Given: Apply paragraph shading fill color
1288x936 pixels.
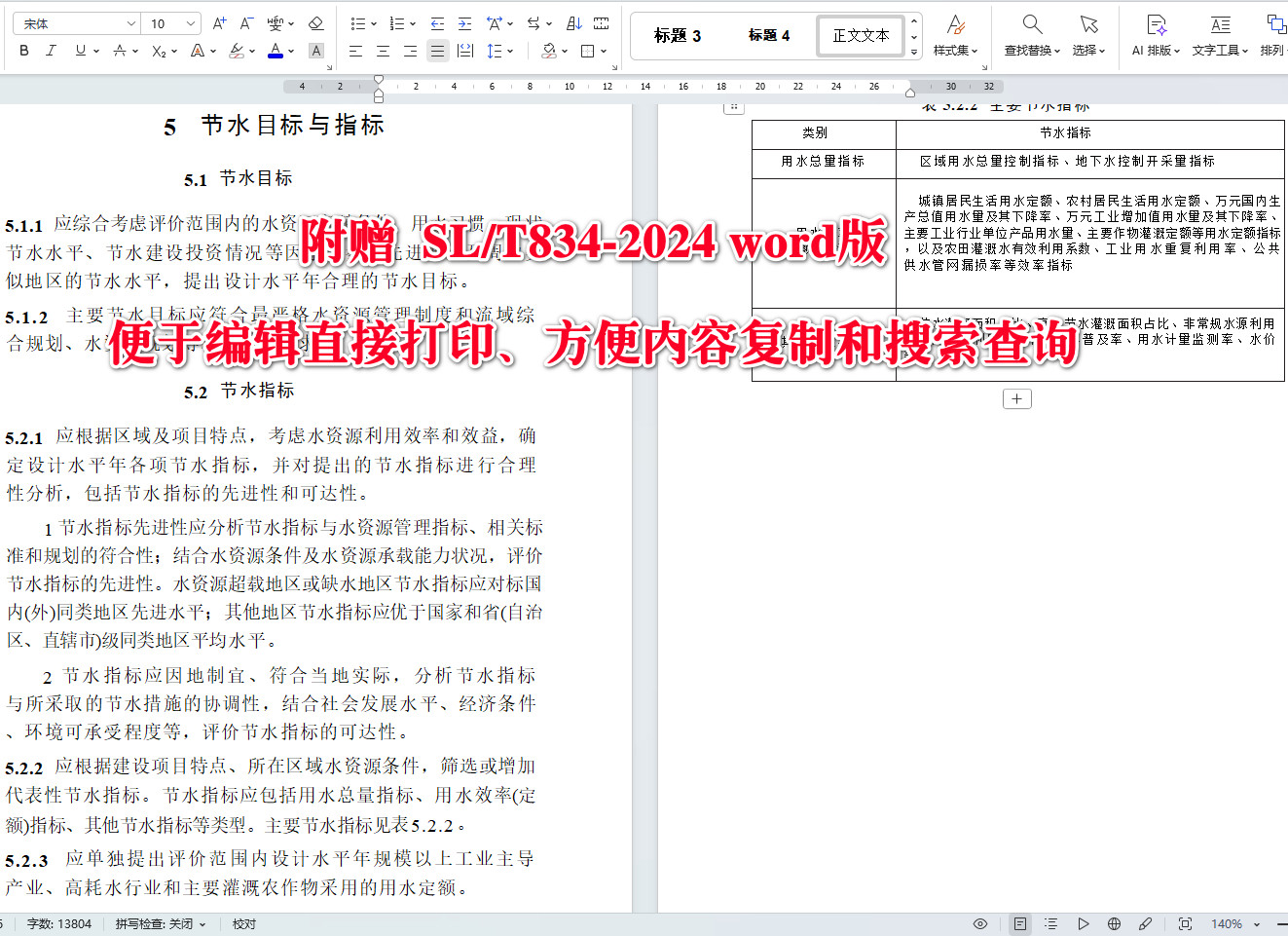Looking at the screenshot, I should point(549,51).
